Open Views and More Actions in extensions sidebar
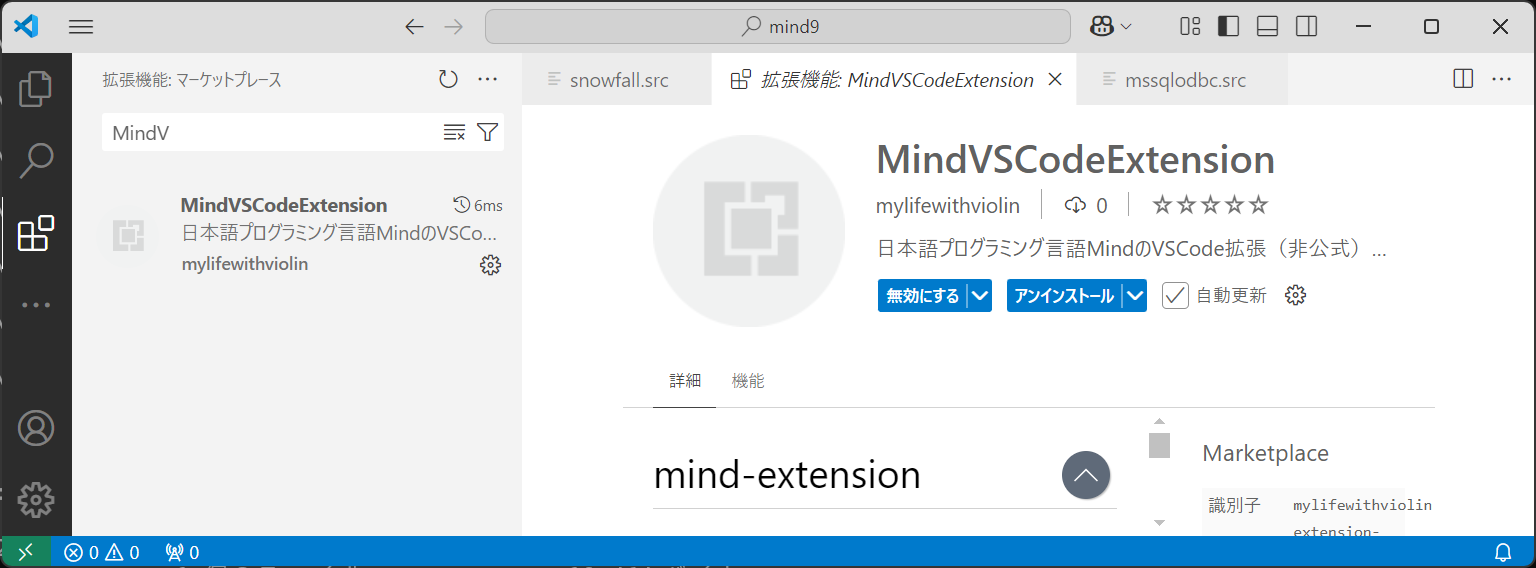Image resolution: width=1536 pixels, height=568 pixels. (487, 79)
